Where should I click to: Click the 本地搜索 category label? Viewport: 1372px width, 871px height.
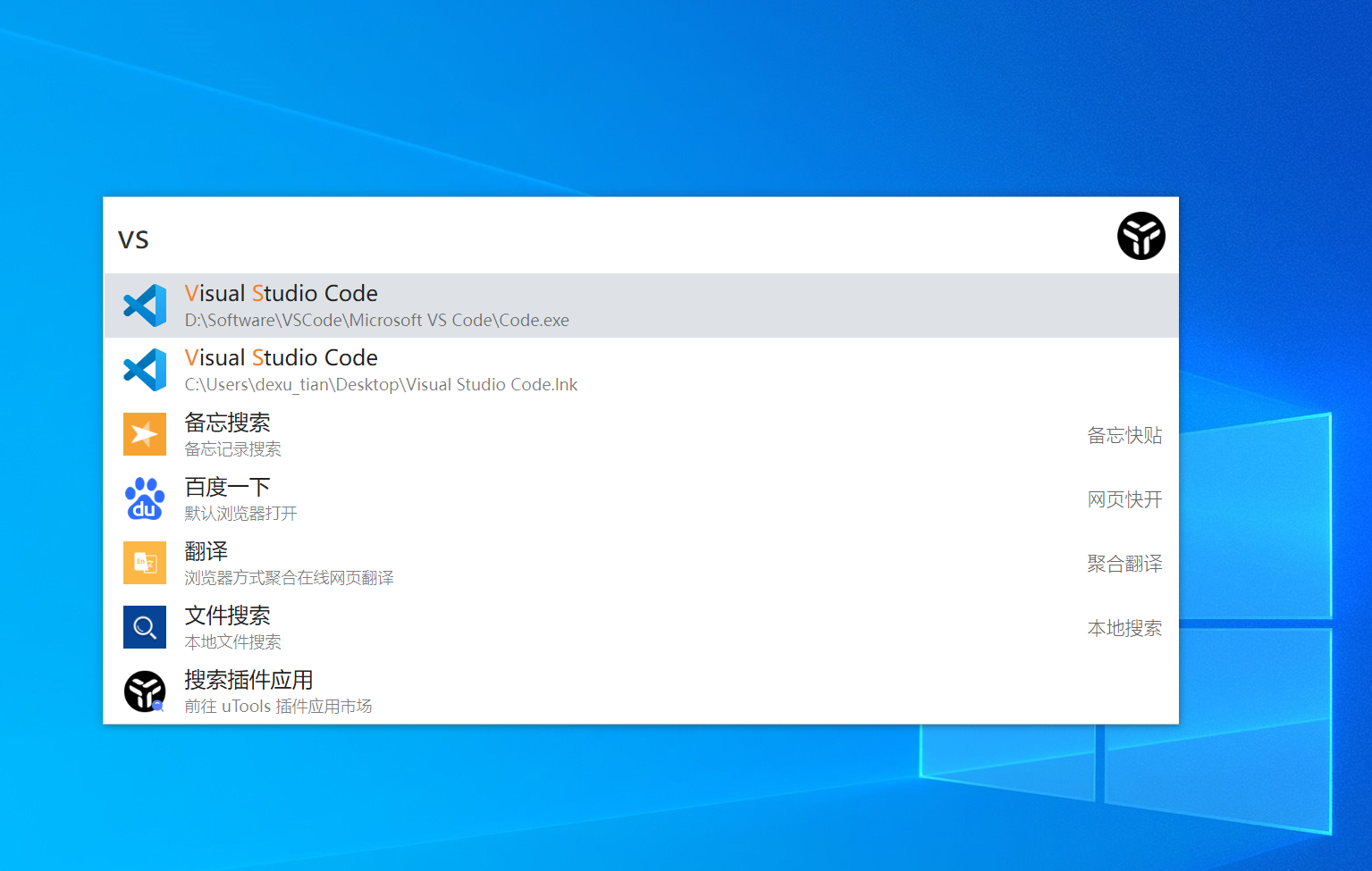coord(1124,628)
